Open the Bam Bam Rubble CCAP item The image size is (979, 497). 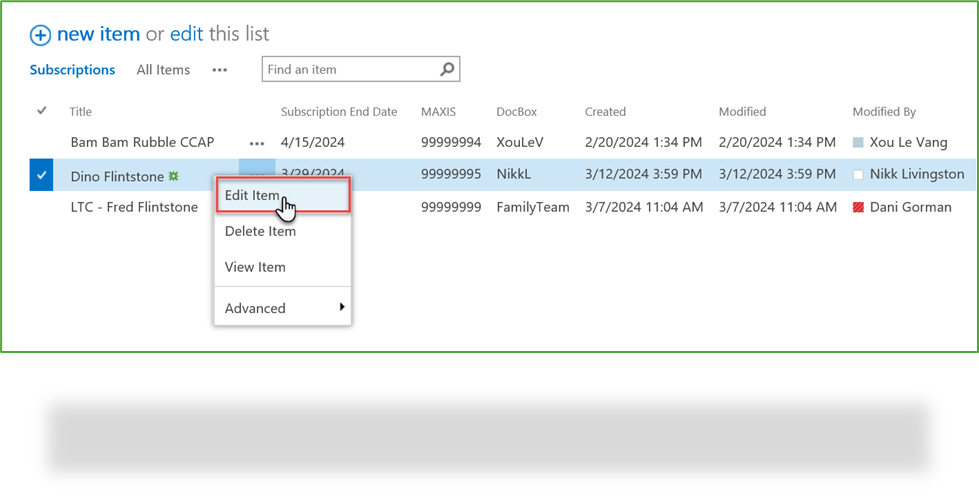click(x=142, y=142)
